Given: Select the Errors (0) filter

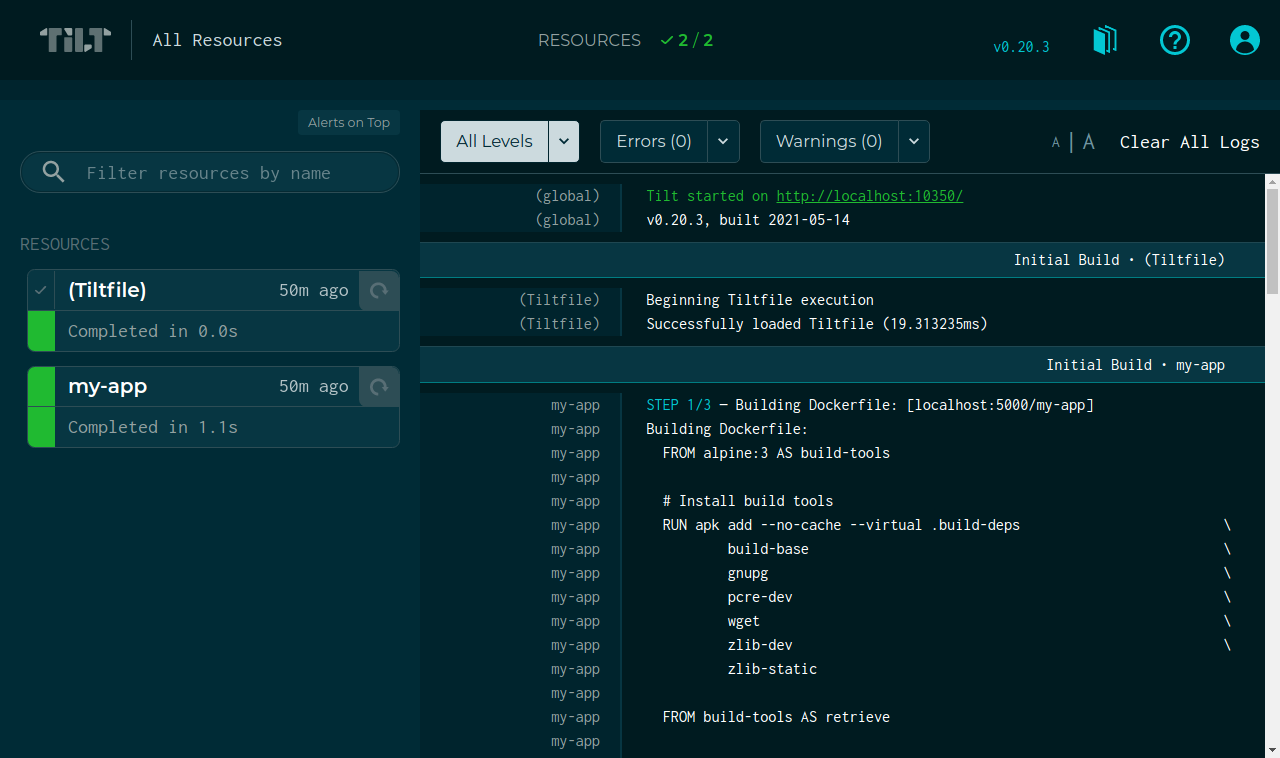Looking at the screenshot, I should pyautogui.click(x=653, y=142).
